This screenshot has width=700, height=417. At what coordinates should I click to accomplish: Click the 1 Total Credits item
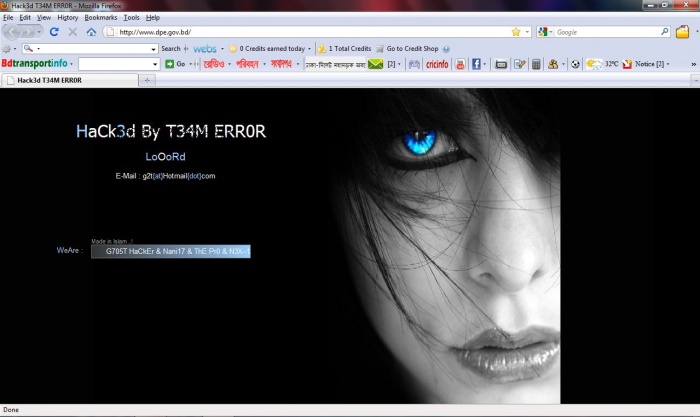click(x=344, y=49)
